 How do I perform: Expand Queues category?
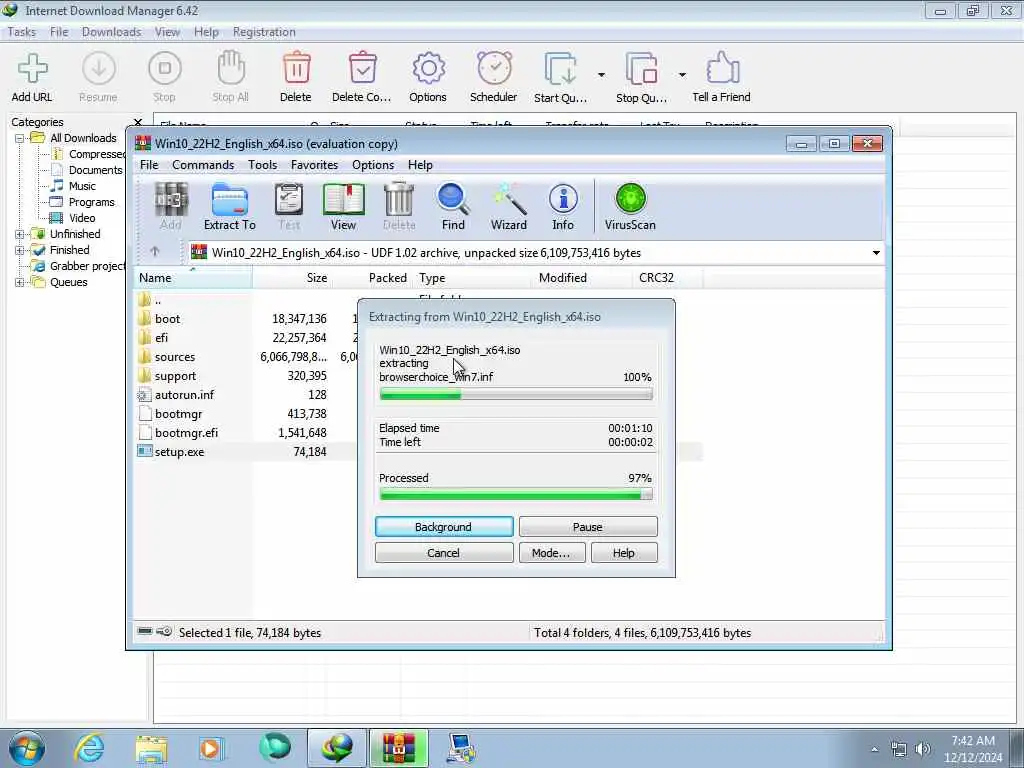pyautogui.click(x=20, y=282)
